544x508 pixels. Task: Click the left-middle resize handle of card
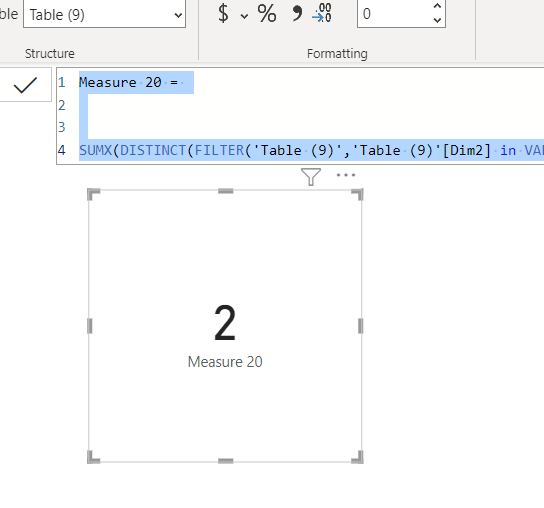(x=90, y=326)
